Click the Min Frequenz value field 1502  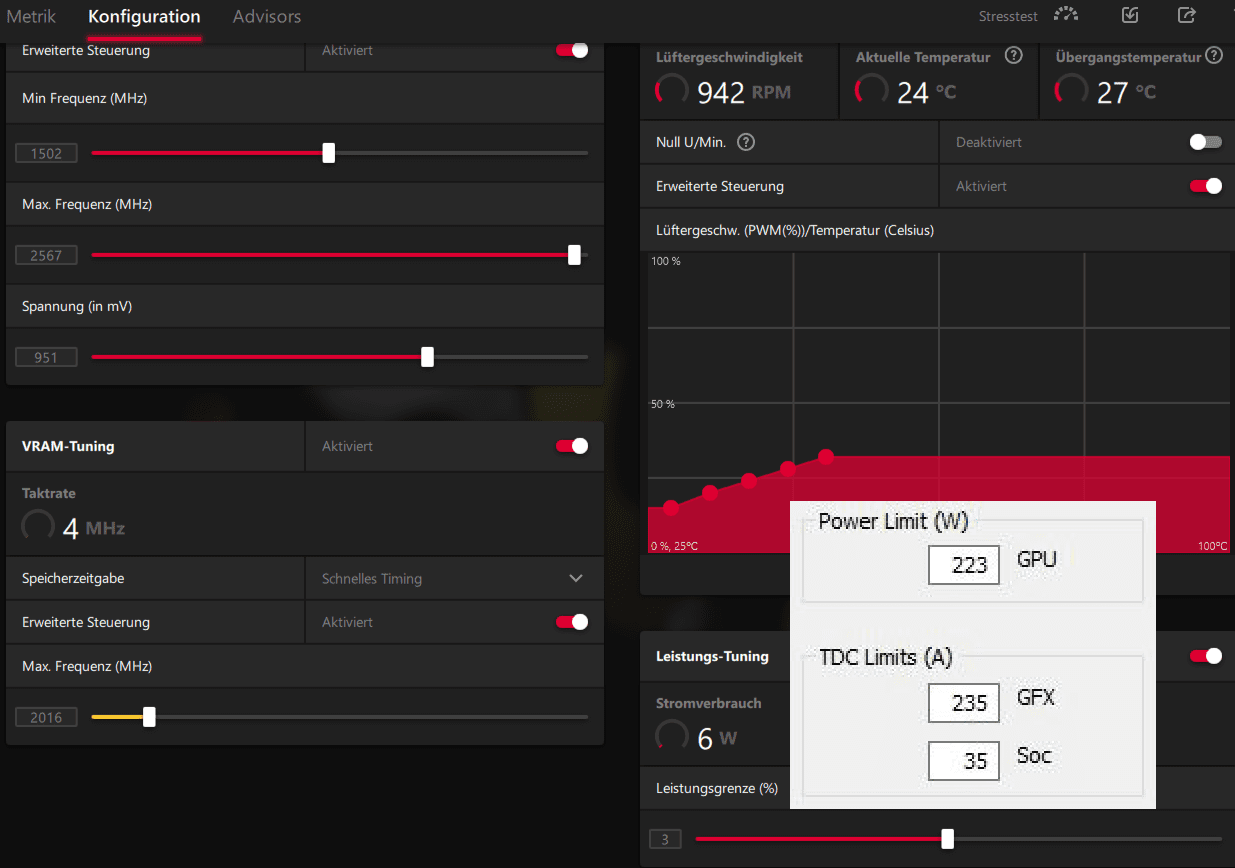coord(46,153)
